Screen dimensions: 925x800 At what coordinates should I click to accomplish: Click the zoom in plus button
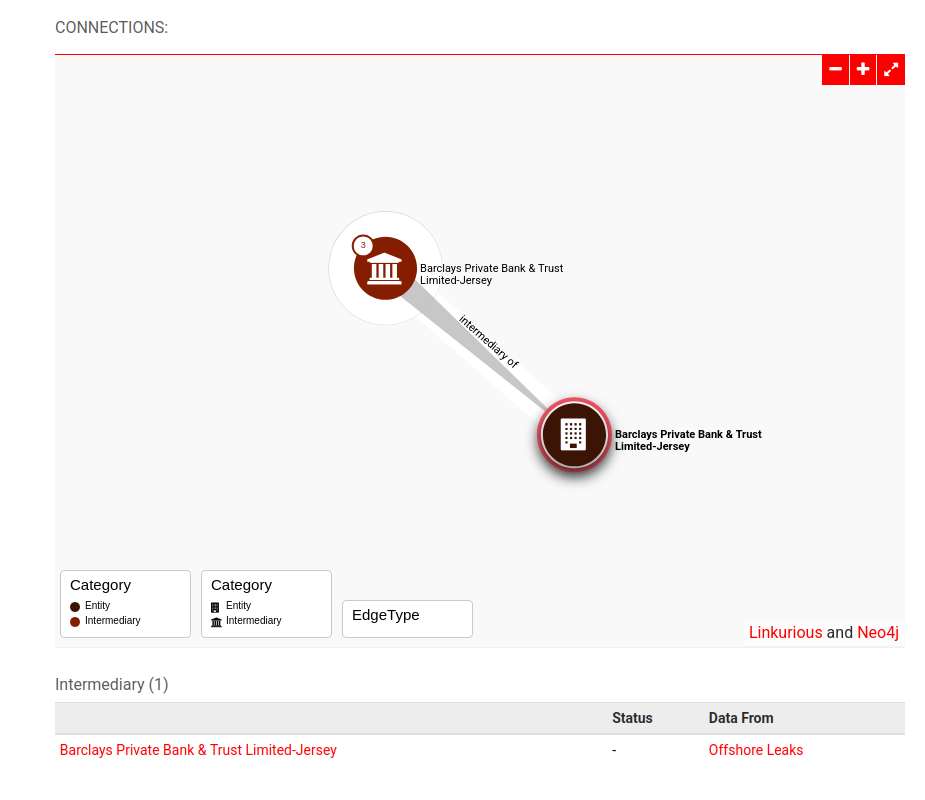coord(863,70)
